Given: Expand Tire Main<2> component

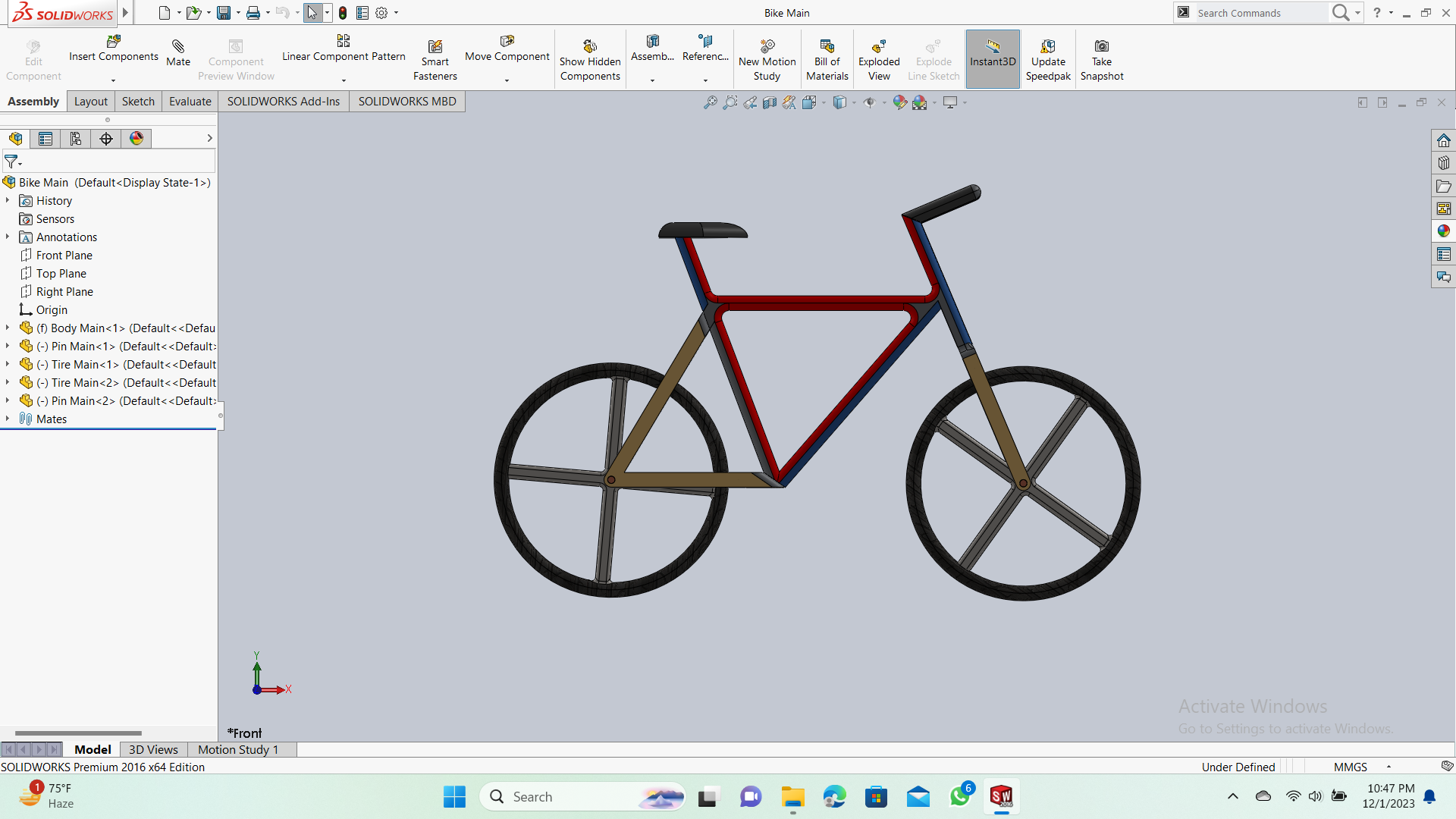Looking at the screenshot, I should [x=8, y=382].
